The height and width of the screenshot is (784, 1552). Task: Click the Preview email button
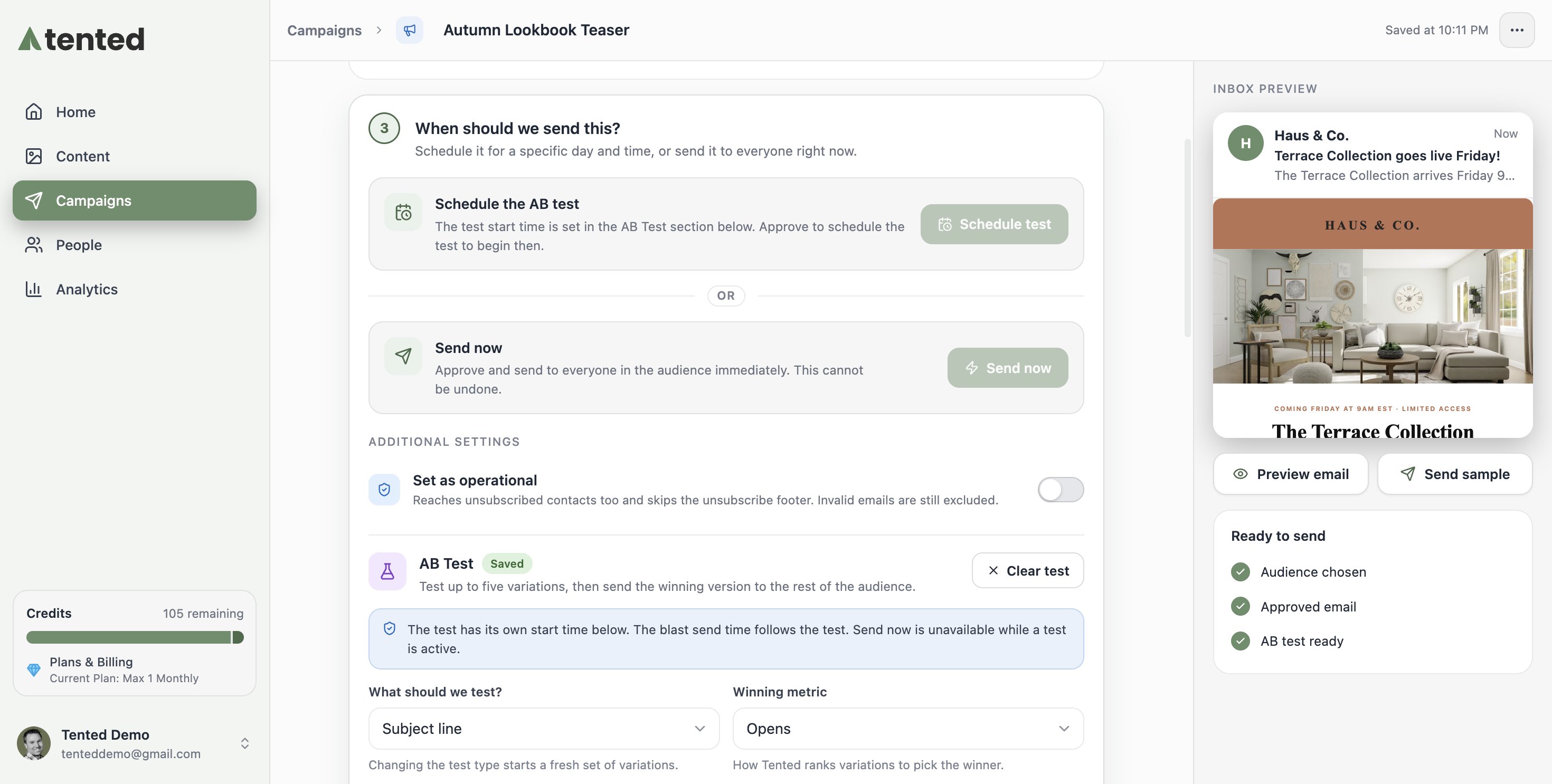[1291, 474]
